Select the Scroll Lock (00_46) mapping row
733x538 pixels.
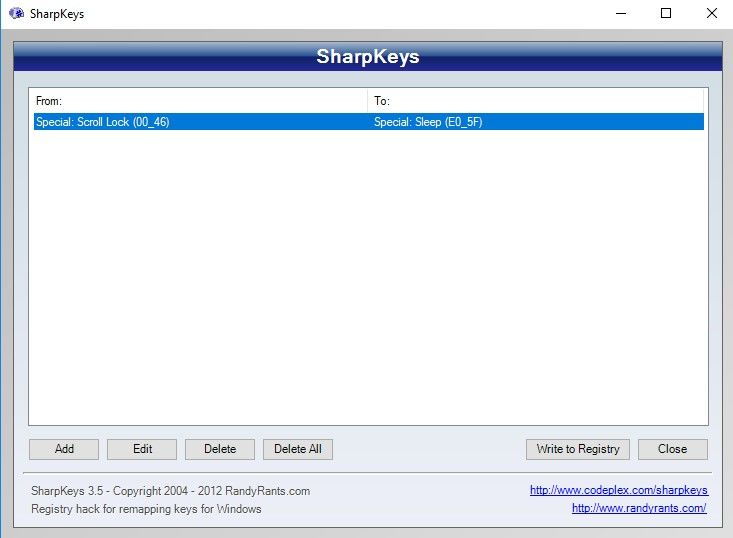tap(369, 122)
